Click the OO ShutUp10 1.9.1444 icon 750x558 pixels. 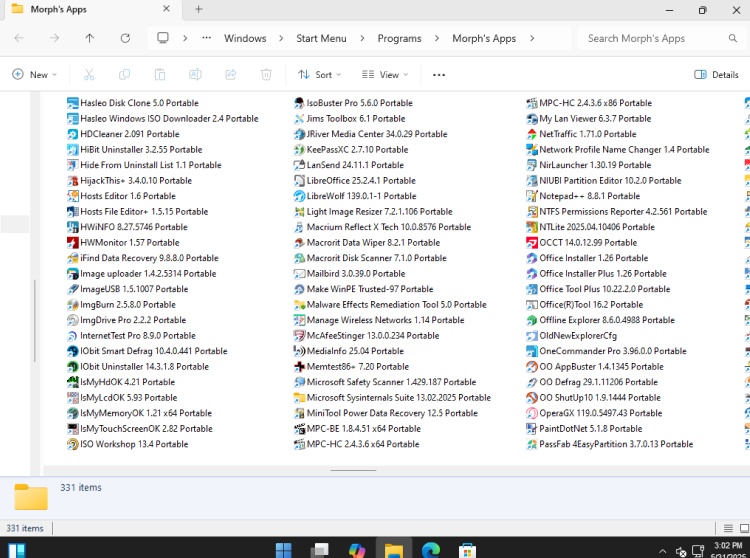click(x=532, y=398)
